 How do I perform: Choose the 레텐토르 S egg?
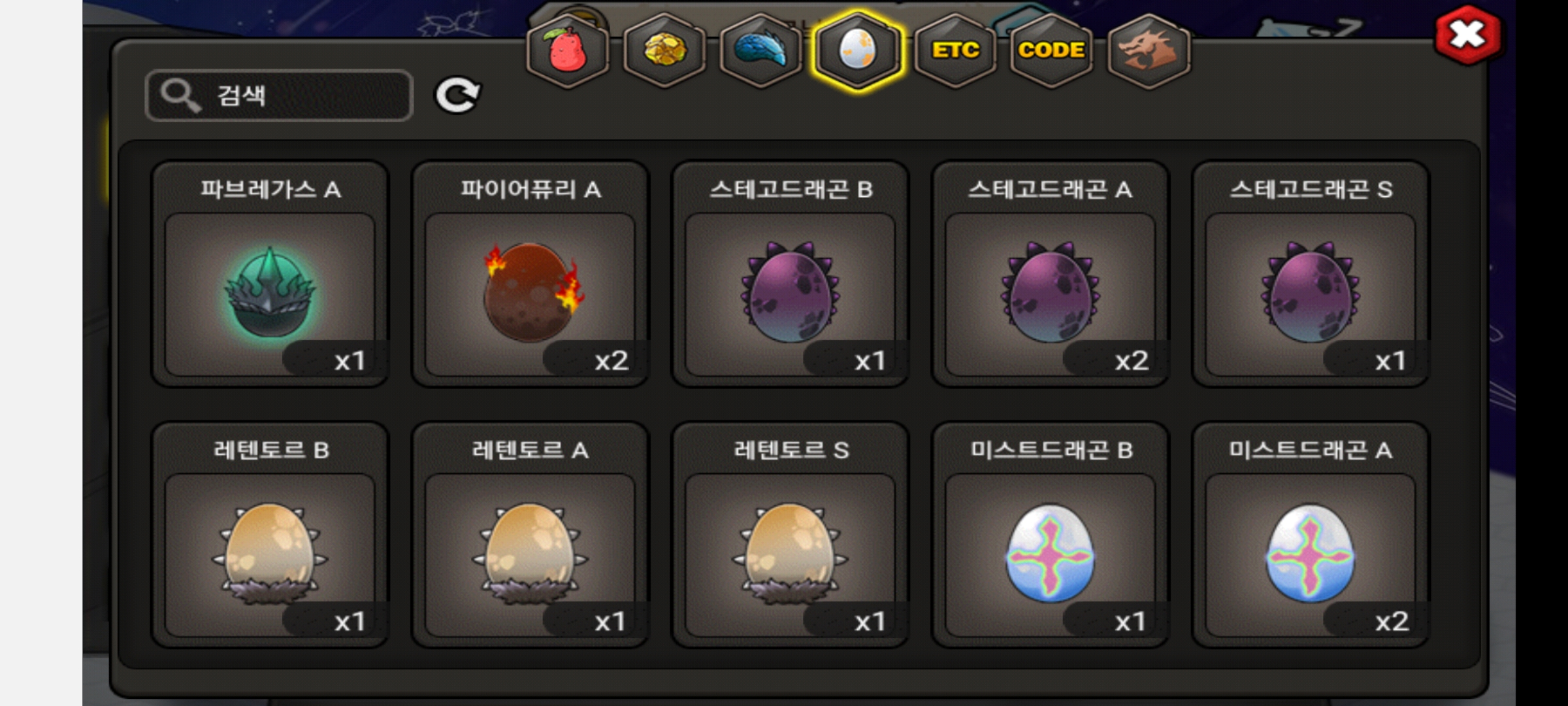pyautogui.click(x=790, y=535)
